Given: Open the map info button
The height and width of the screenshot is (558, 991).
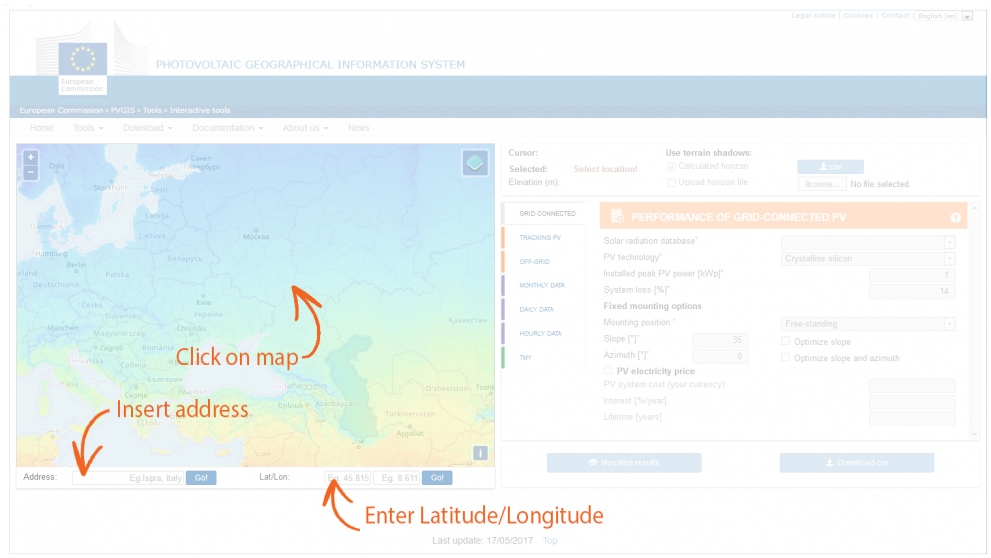Looking at the screenshot, I should tap(480, 453).
